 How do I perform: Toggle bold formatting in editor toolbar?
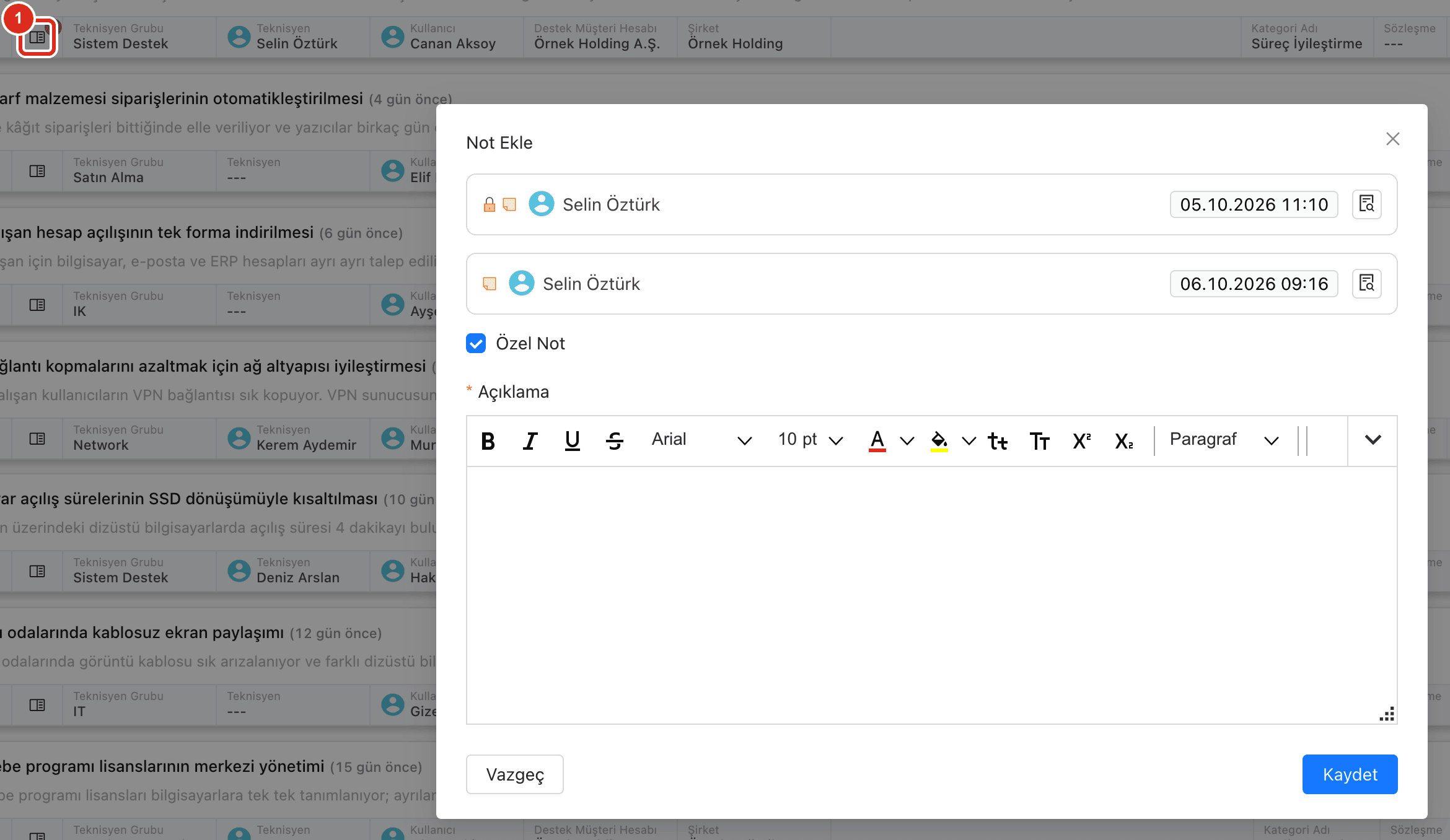pyautogui.click(x=488, y=441)
